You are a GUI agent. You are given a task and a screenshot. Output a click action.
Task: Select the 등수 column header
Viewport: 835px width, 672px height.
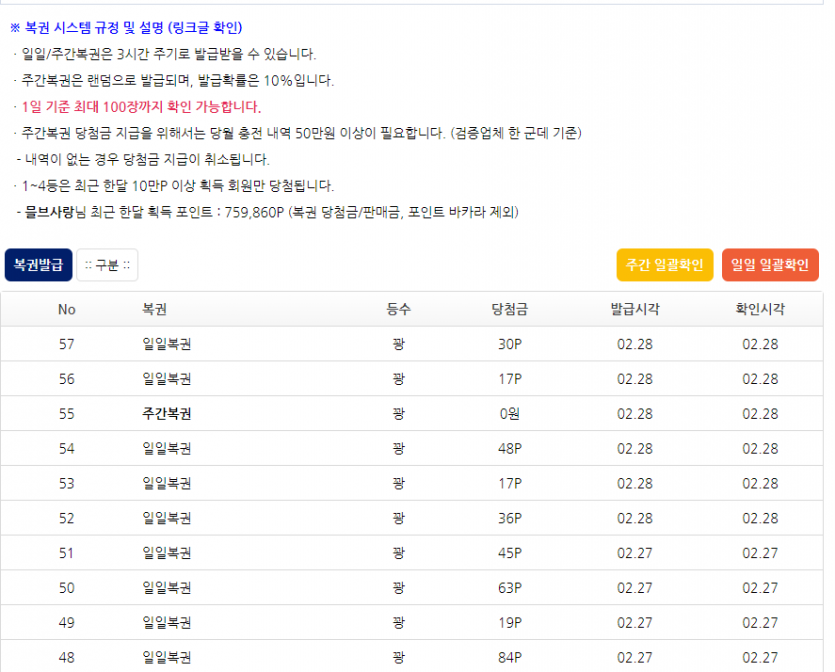(x=398, y=309)
